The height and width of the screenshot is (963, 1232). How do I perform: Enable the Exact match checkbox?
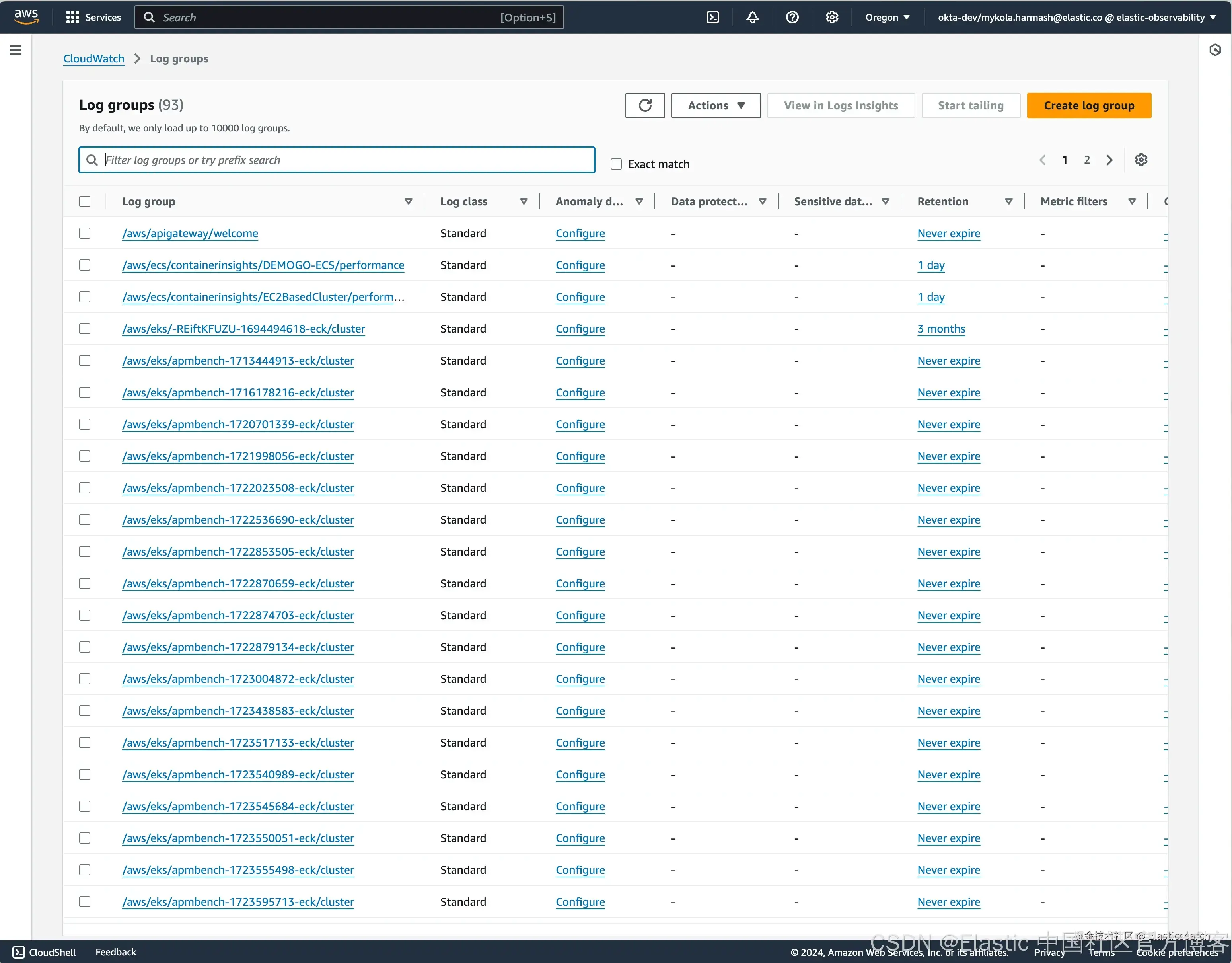point(616,164)
